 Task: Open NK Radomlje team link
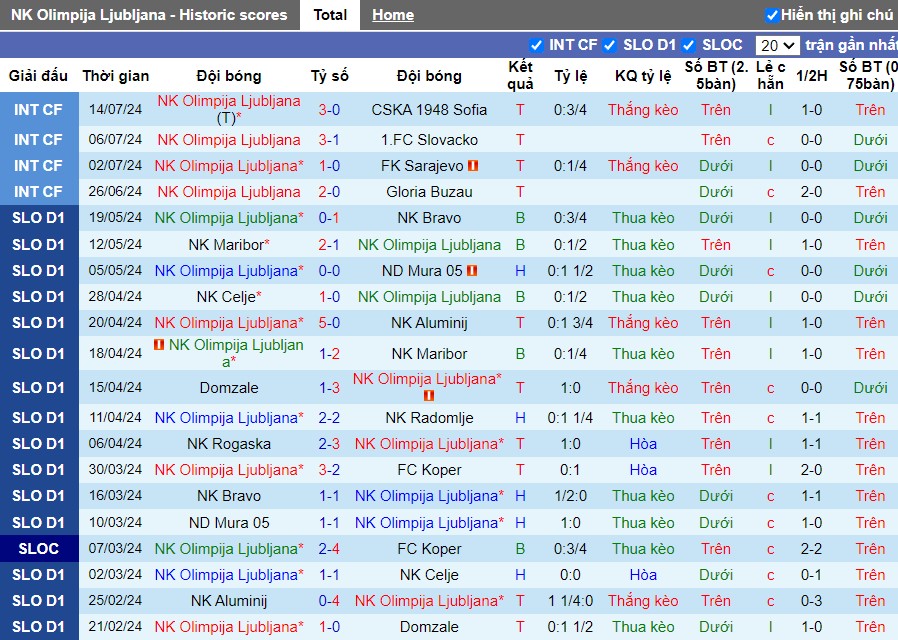click(x=429, y=418)
